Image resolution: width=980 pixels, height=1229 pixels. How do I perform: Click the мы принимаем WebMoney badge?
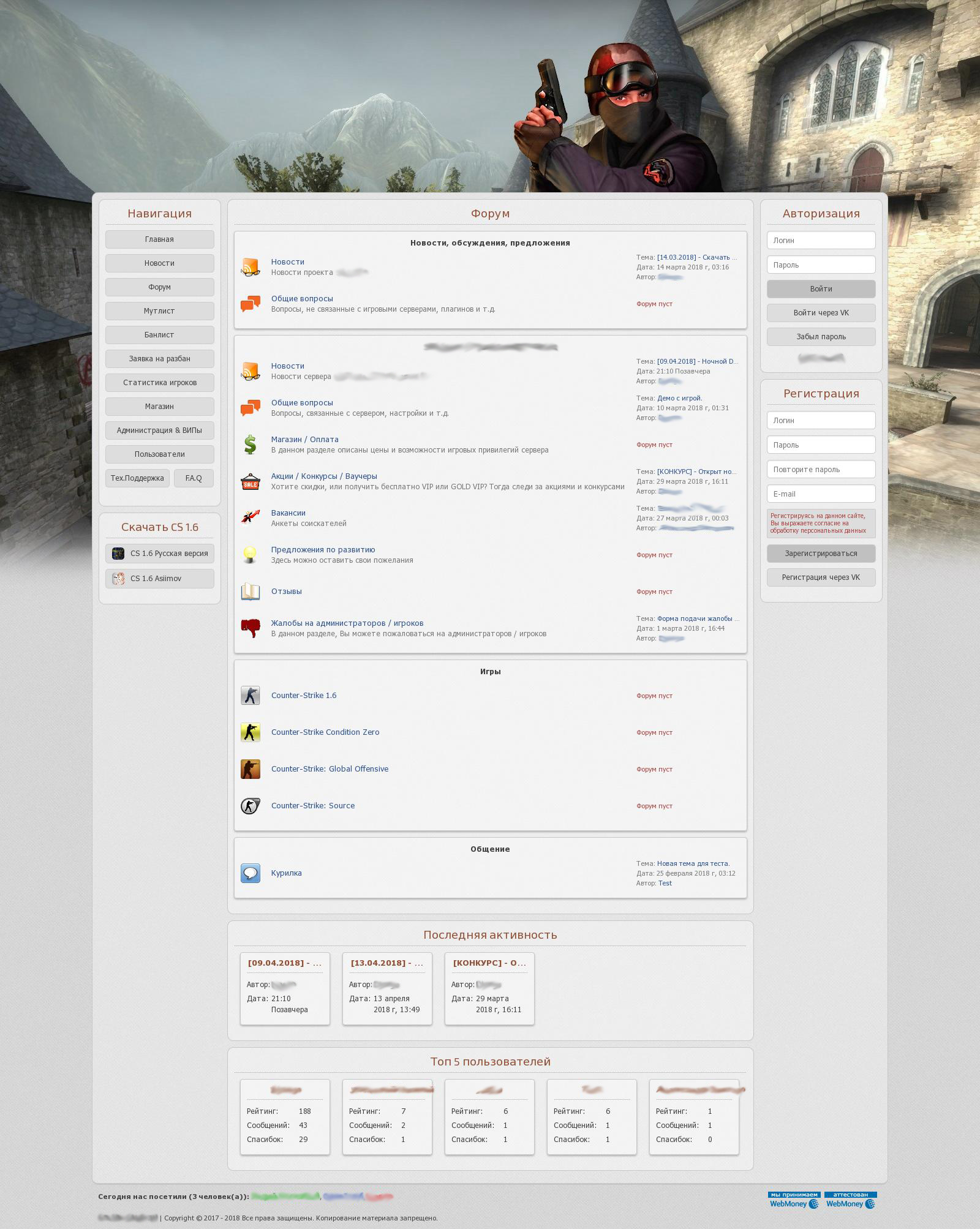point(794,1200)
